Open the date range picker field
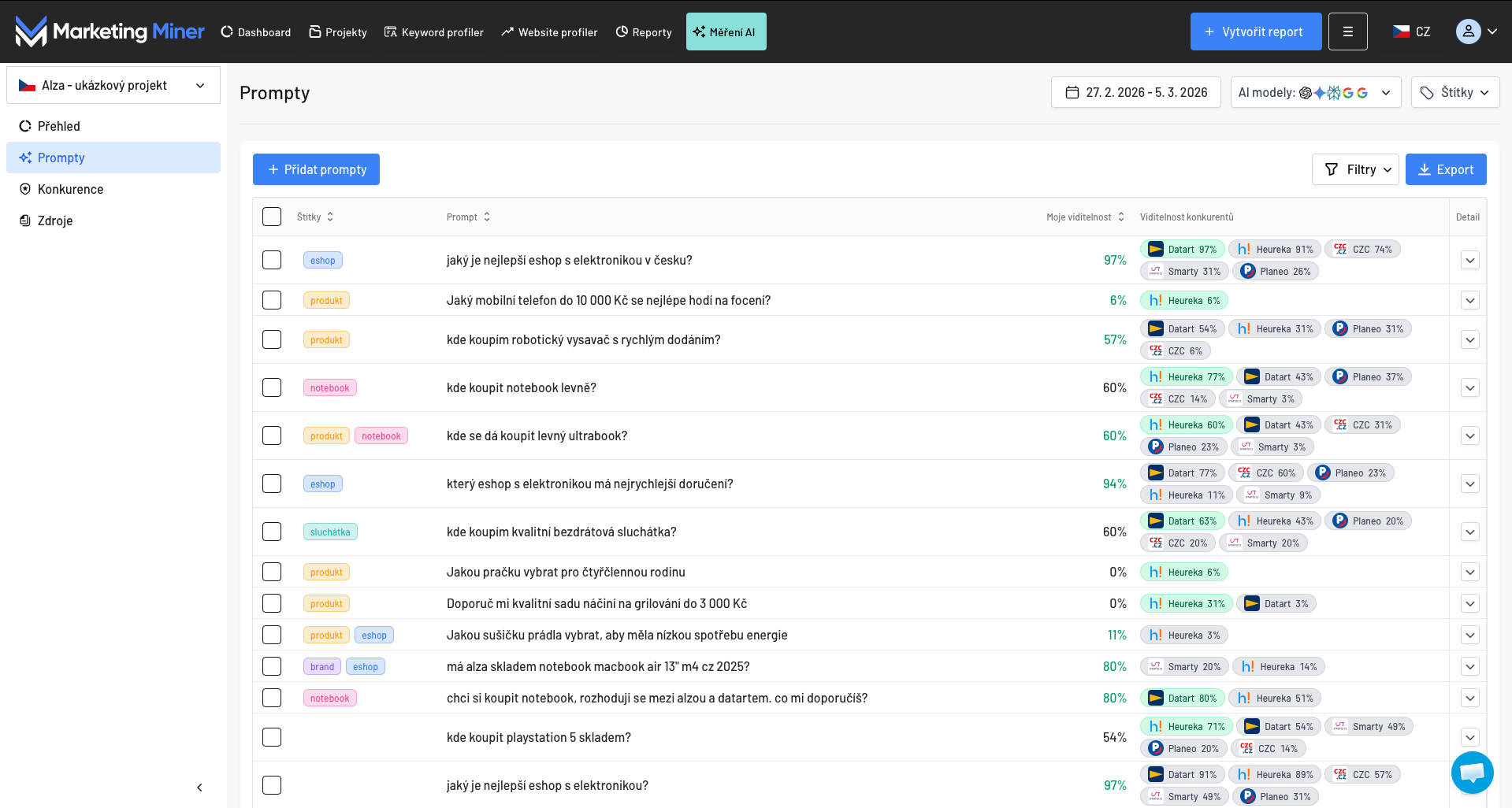Viewport: 1512px width, 808px height. 1135,92
